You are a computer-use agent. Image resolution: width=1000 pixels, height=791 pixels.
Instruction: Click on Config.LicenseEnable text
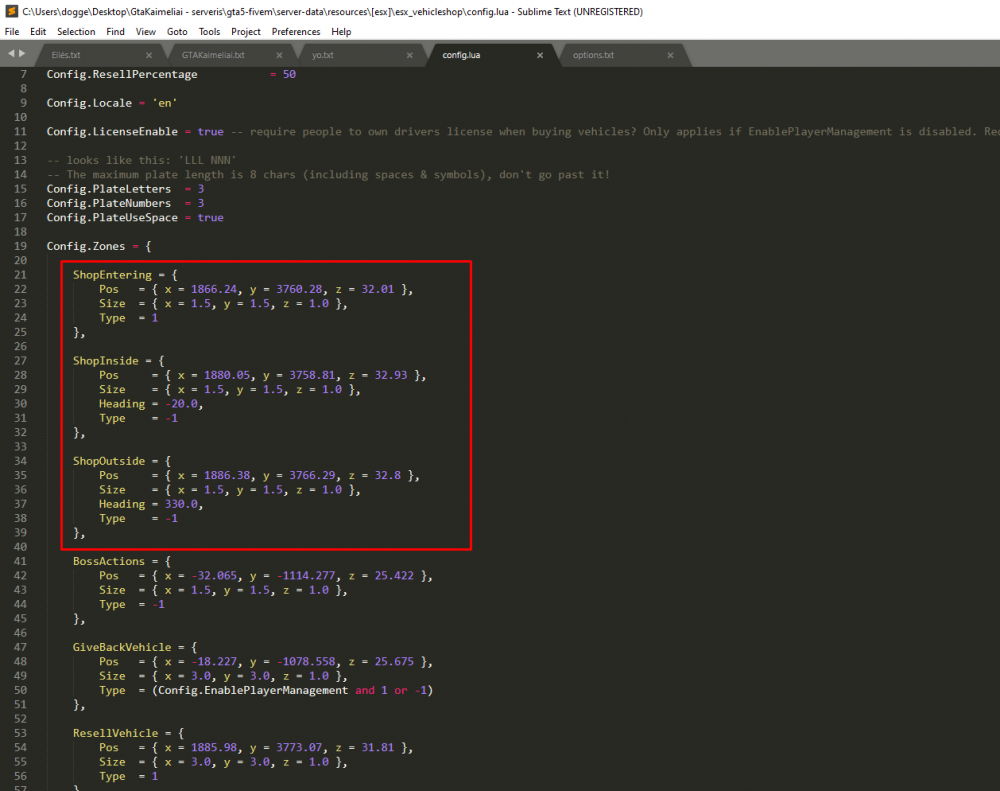click(x=112, y=132)
